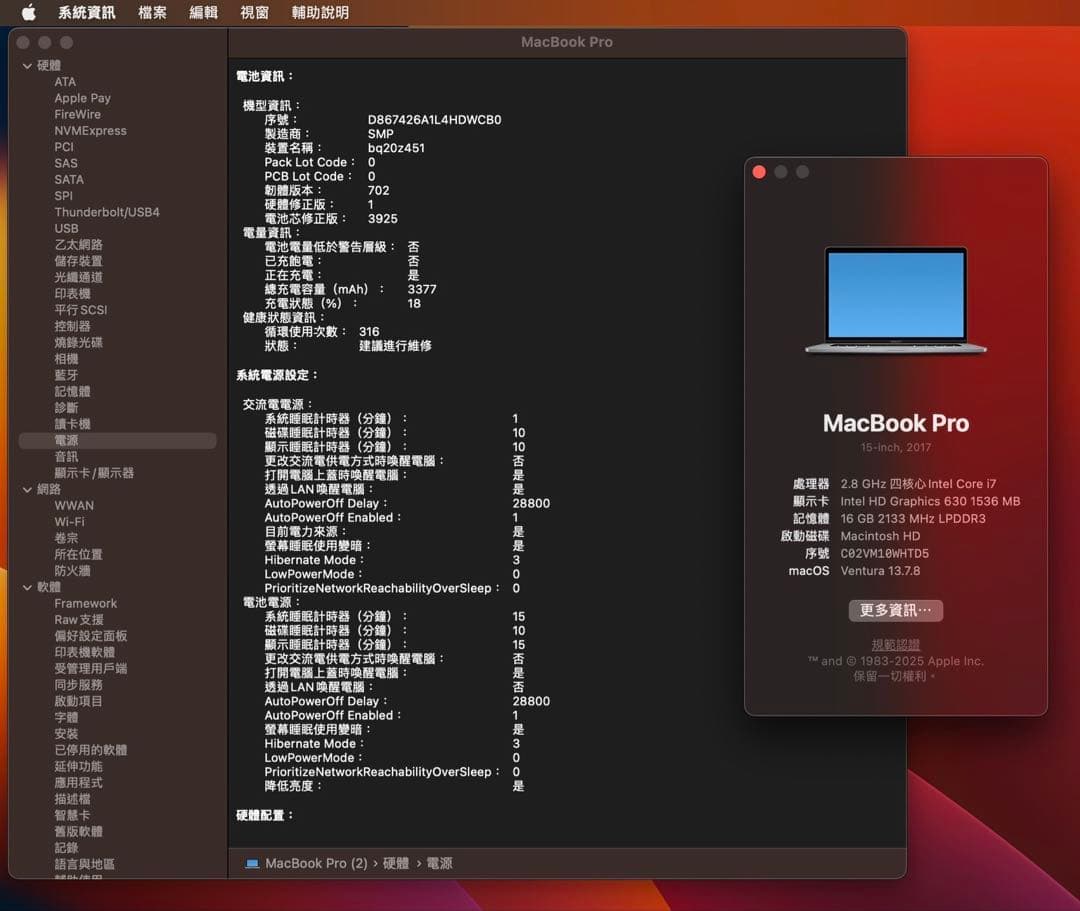
Task: Select 受管理用戶端 in the software list
Action: (90, 669)
